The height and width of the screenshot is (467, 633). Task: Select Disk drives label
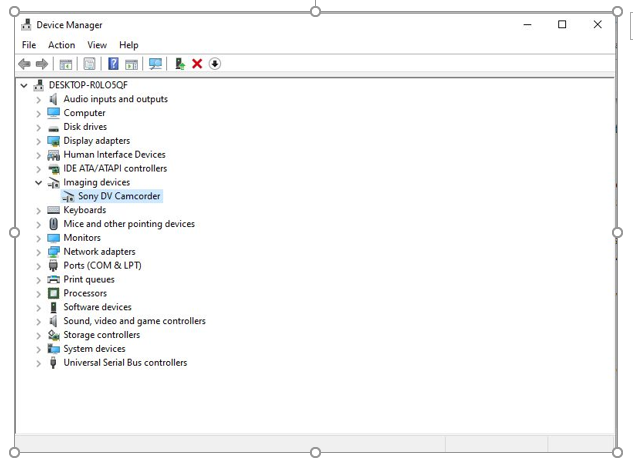85,127
